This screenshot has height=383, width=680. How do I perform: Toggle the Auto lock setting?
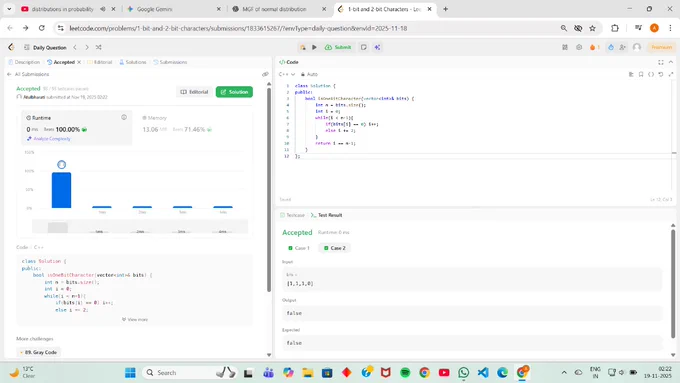[x=309, y=74]
